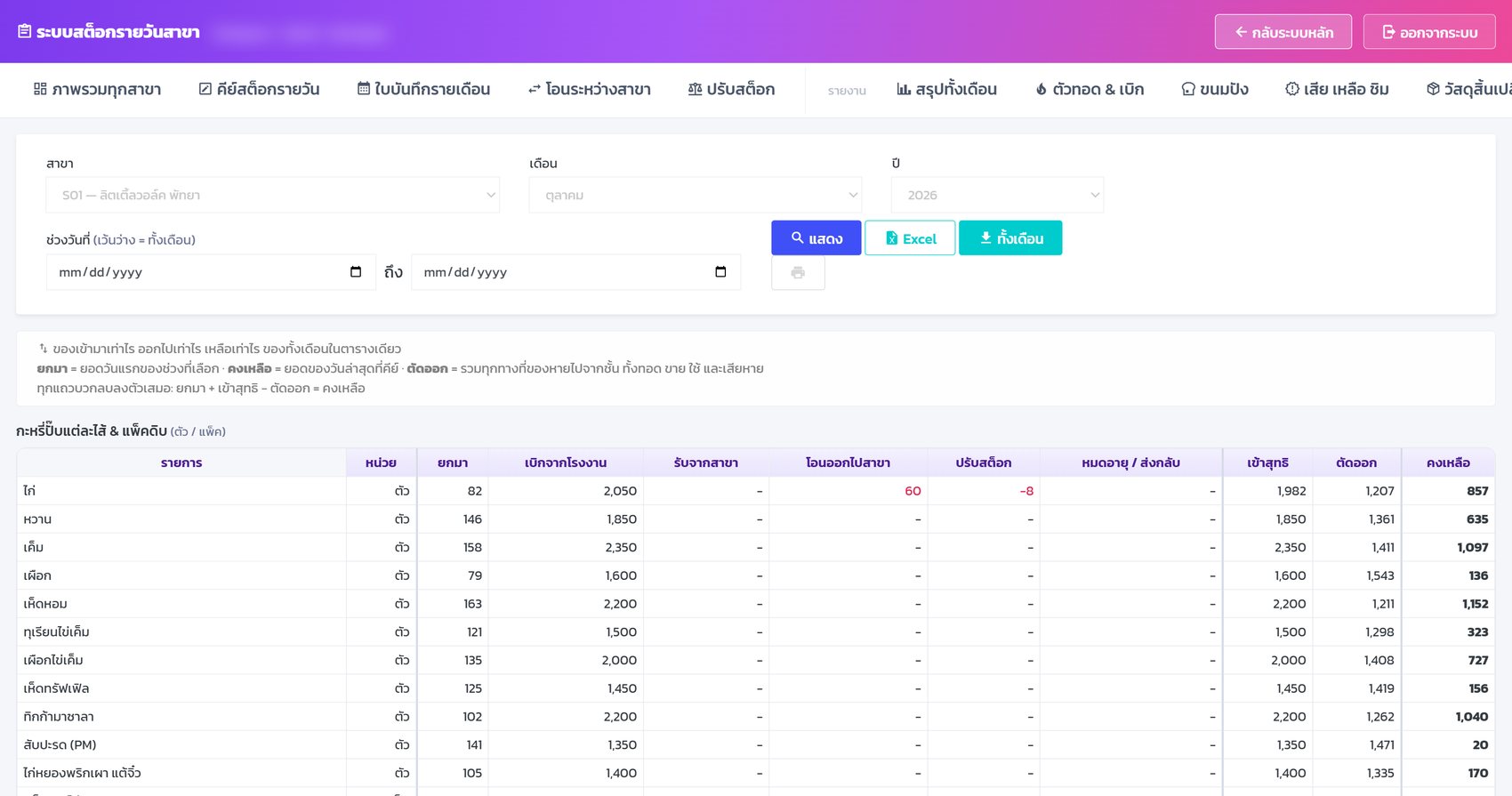Click โอนออกไปสาขา column header

[848, 462]
